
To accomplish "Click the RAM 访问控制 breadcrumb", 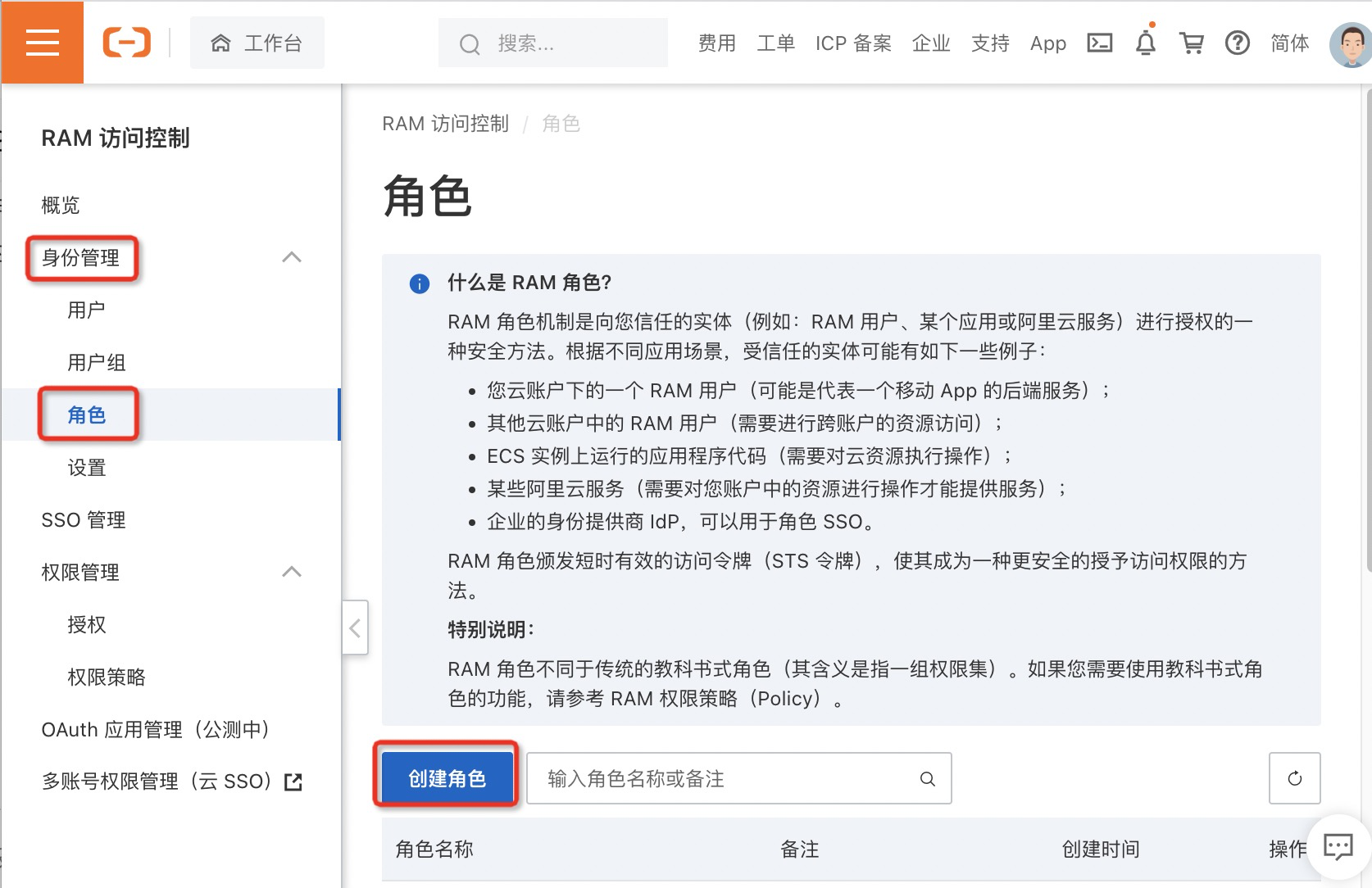I will (x=446, y=124).
